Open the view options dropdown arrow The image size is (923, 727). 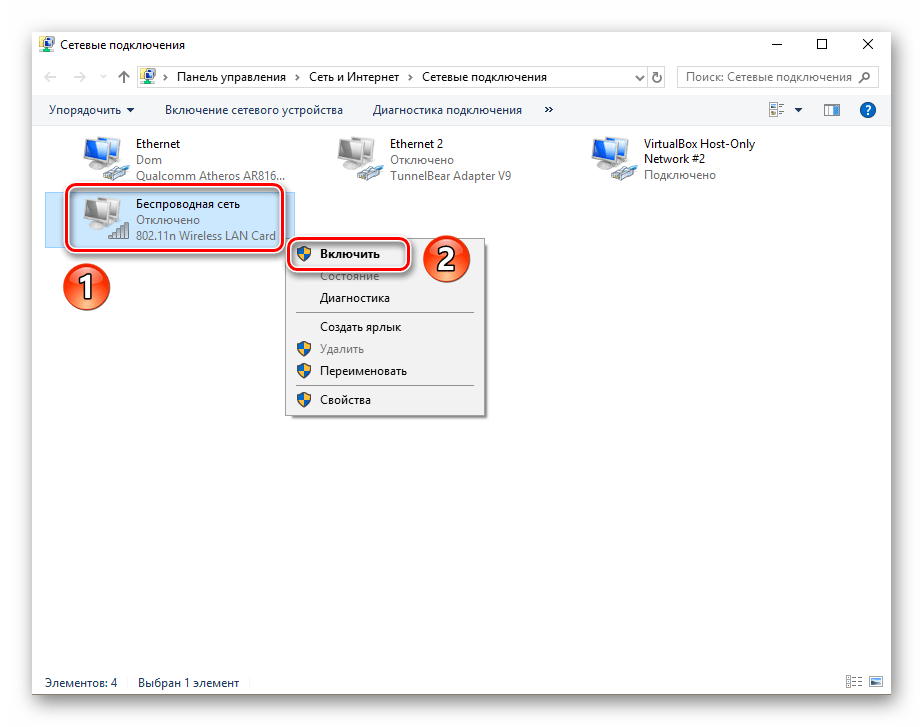(x=799, y=110)
